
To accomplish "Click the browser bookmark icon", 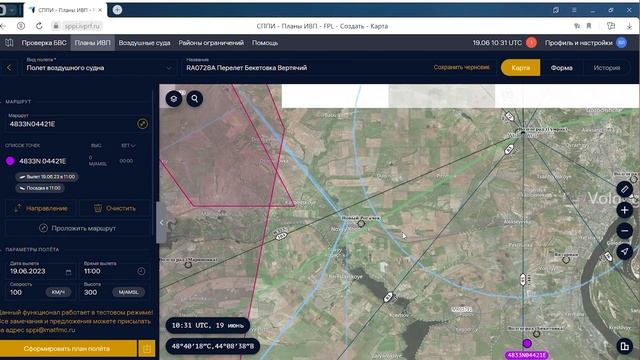I will point(589,26).
